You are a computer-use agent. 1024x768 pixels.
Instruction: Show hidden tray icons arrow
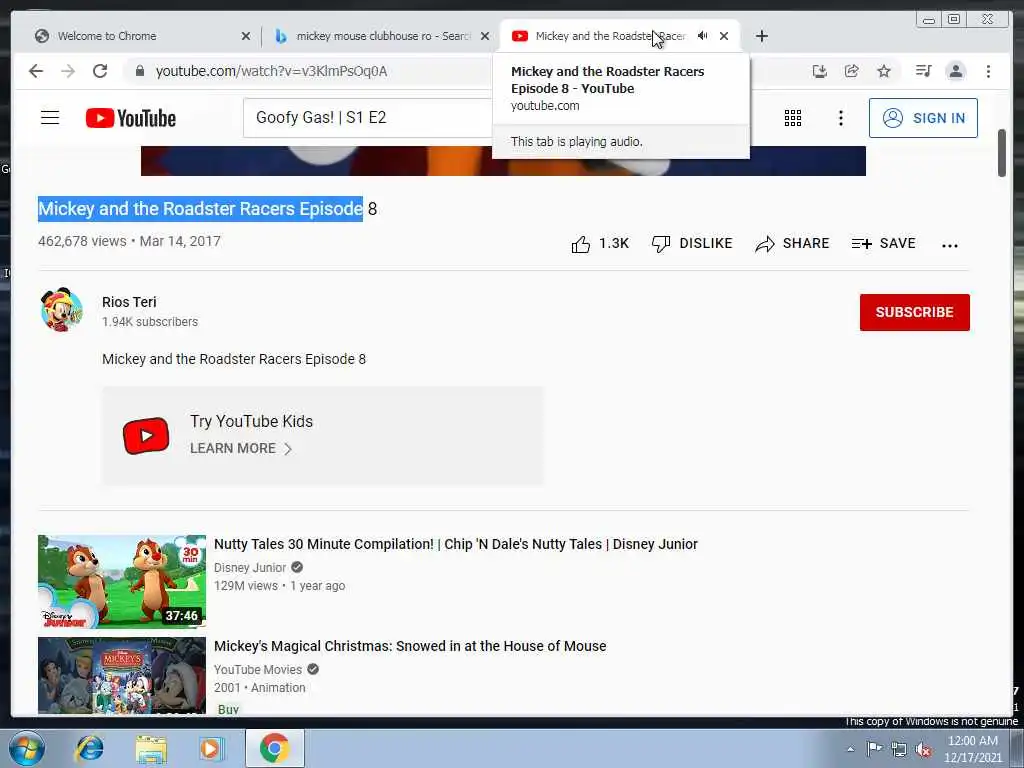[850, 749]
